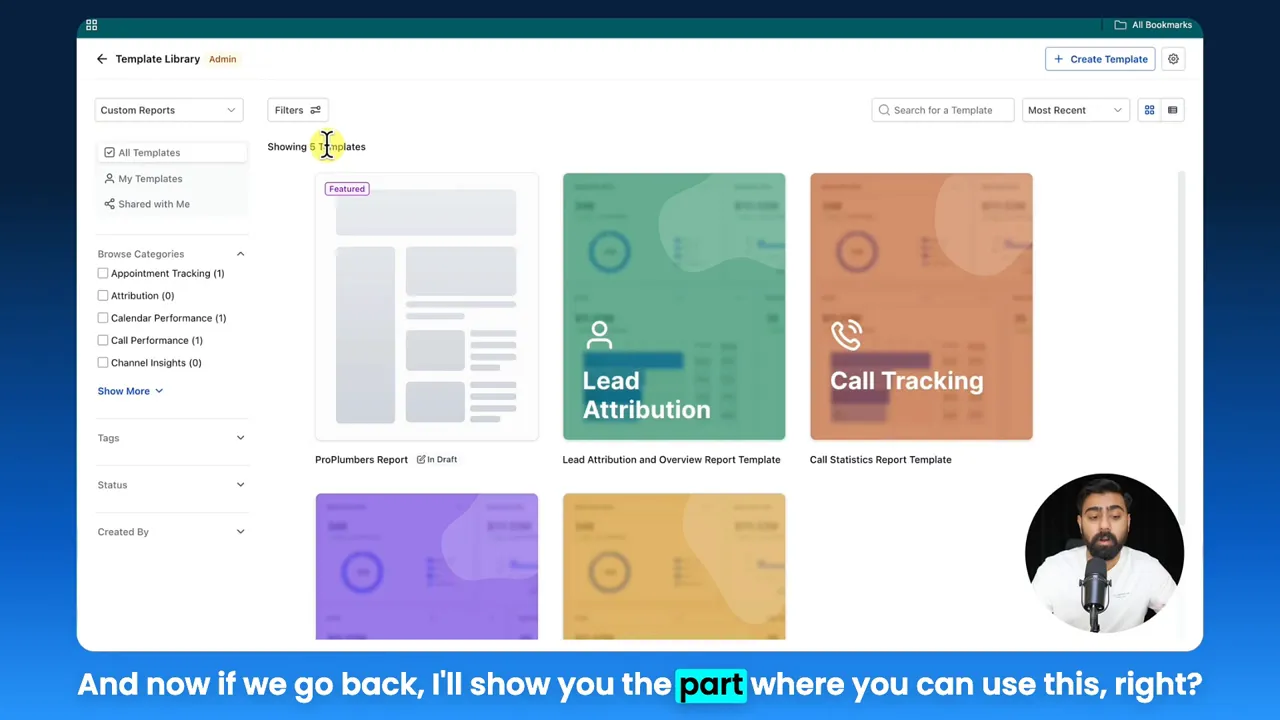This screenshot has height=720, width=1280.
Task: Switch to grid view layout
Action: click(x=1149, y=110)
